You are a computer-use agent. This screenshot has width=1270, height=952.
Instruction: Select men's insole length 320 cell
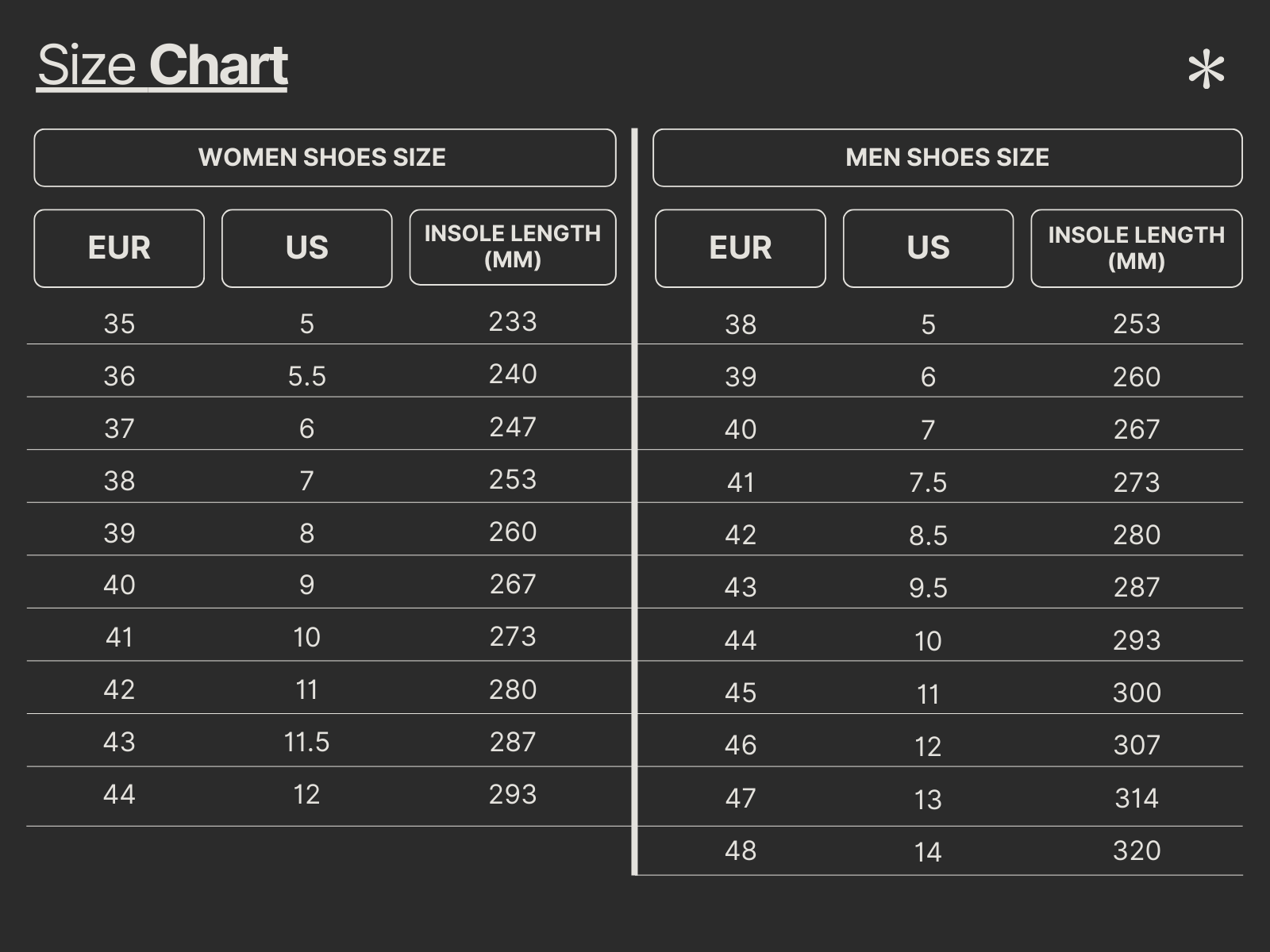tap(1137, 850)
